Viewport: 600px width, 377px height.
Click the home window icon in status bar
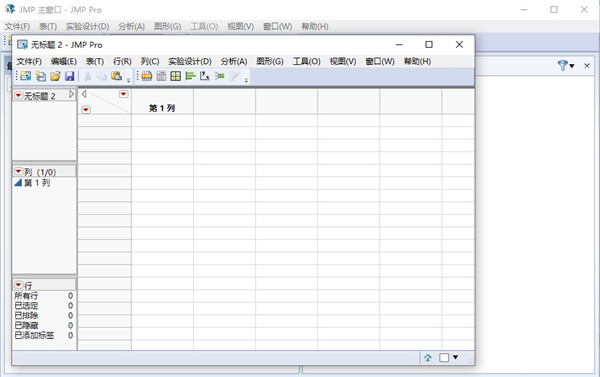click(x=428, y=358)
